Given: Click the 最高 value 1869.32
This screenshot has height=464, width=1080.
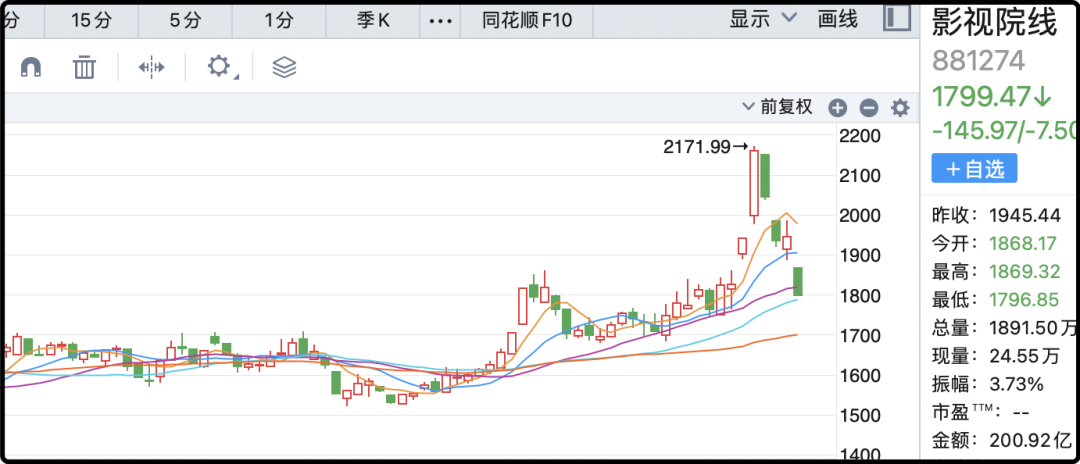Looking at the screenshot, I should coord(1024,272).
